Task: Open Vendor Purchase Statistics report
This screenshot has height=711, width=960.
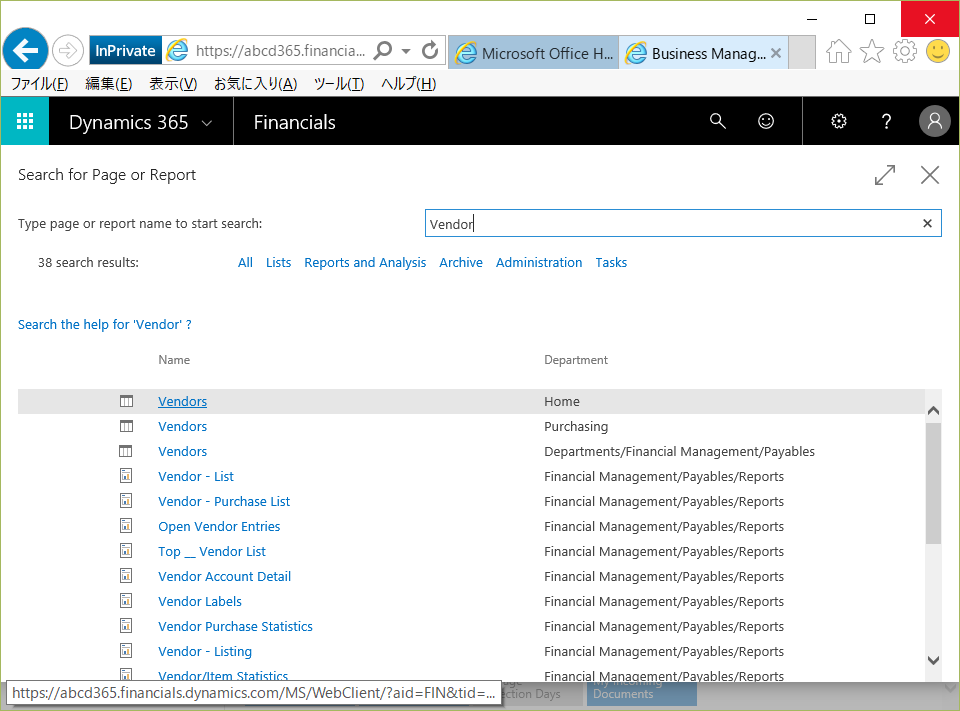Action: tap(235, 626)
